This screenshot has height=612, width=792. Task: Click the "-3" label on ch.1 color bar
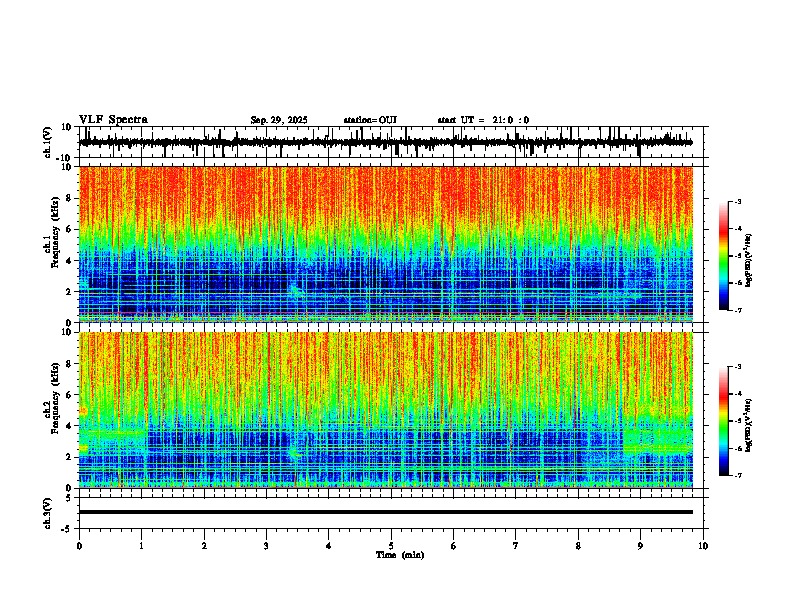pyautogui.click(x=738, y=201)
